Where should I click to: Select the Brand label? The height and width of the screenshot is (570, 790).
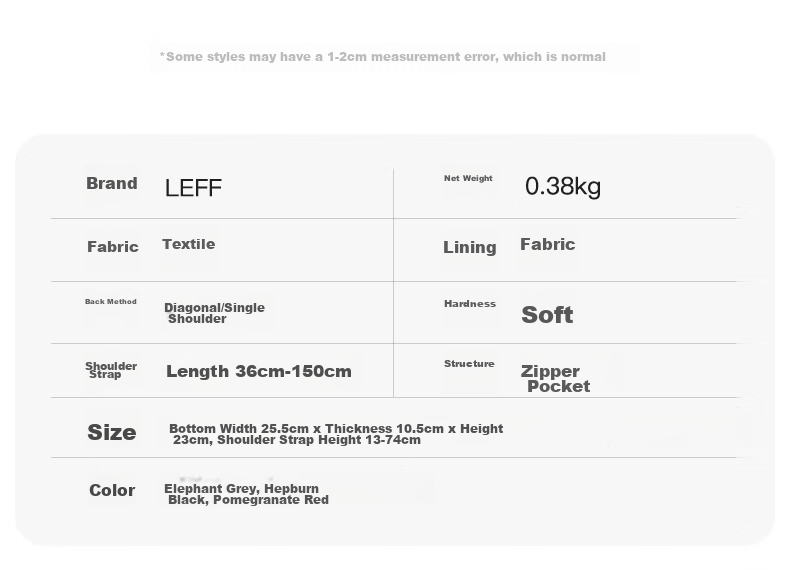click(x=112, y=183)
